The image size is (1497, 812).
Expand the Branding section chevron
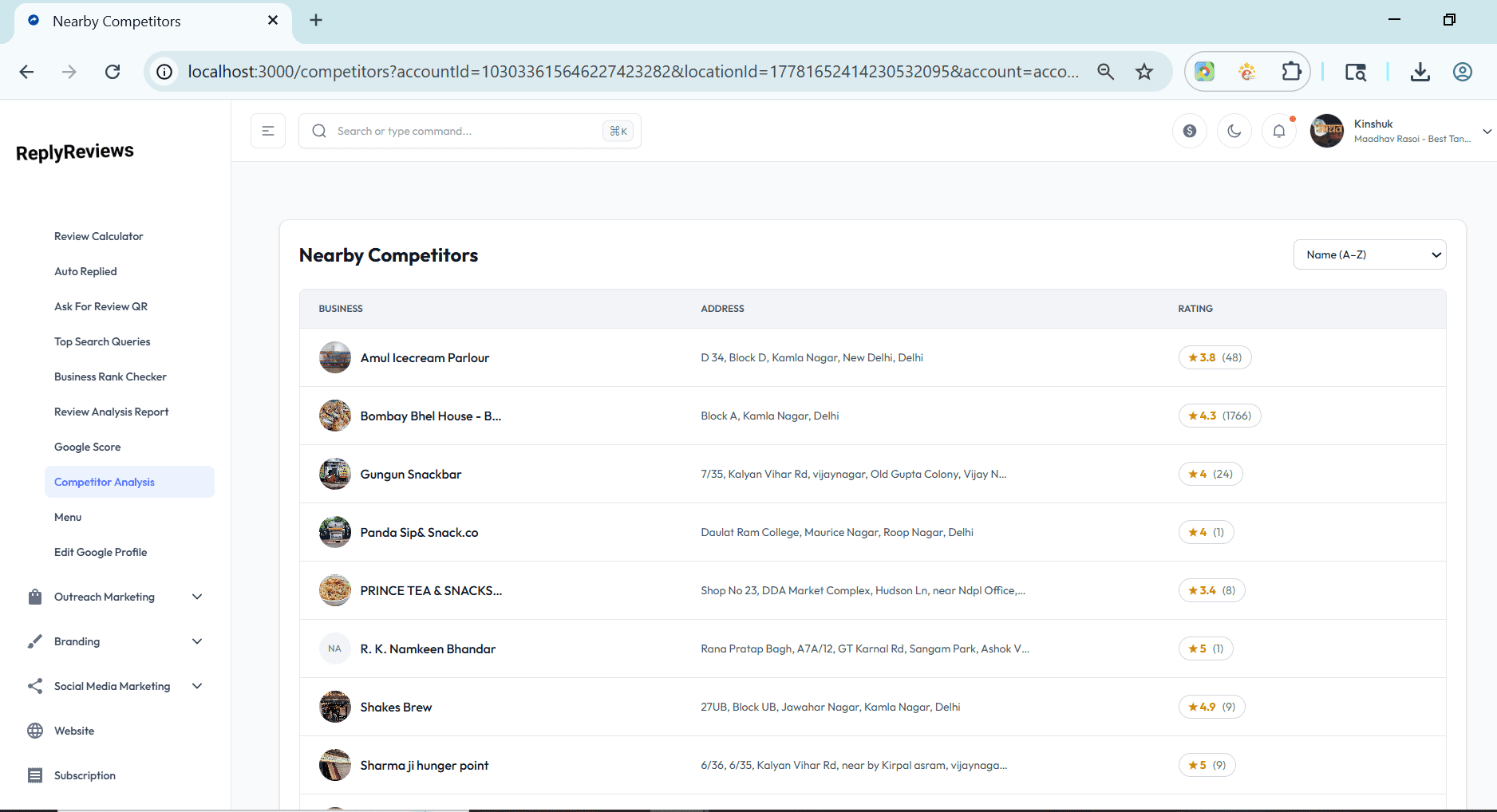(x=197, y=641)
